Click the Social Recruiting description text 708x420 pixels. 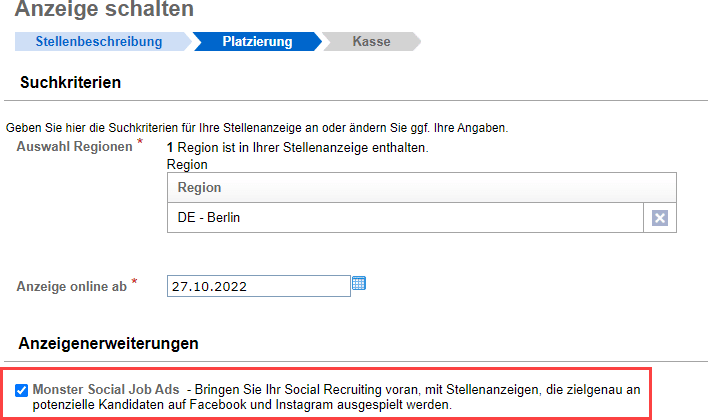(336, 397)
